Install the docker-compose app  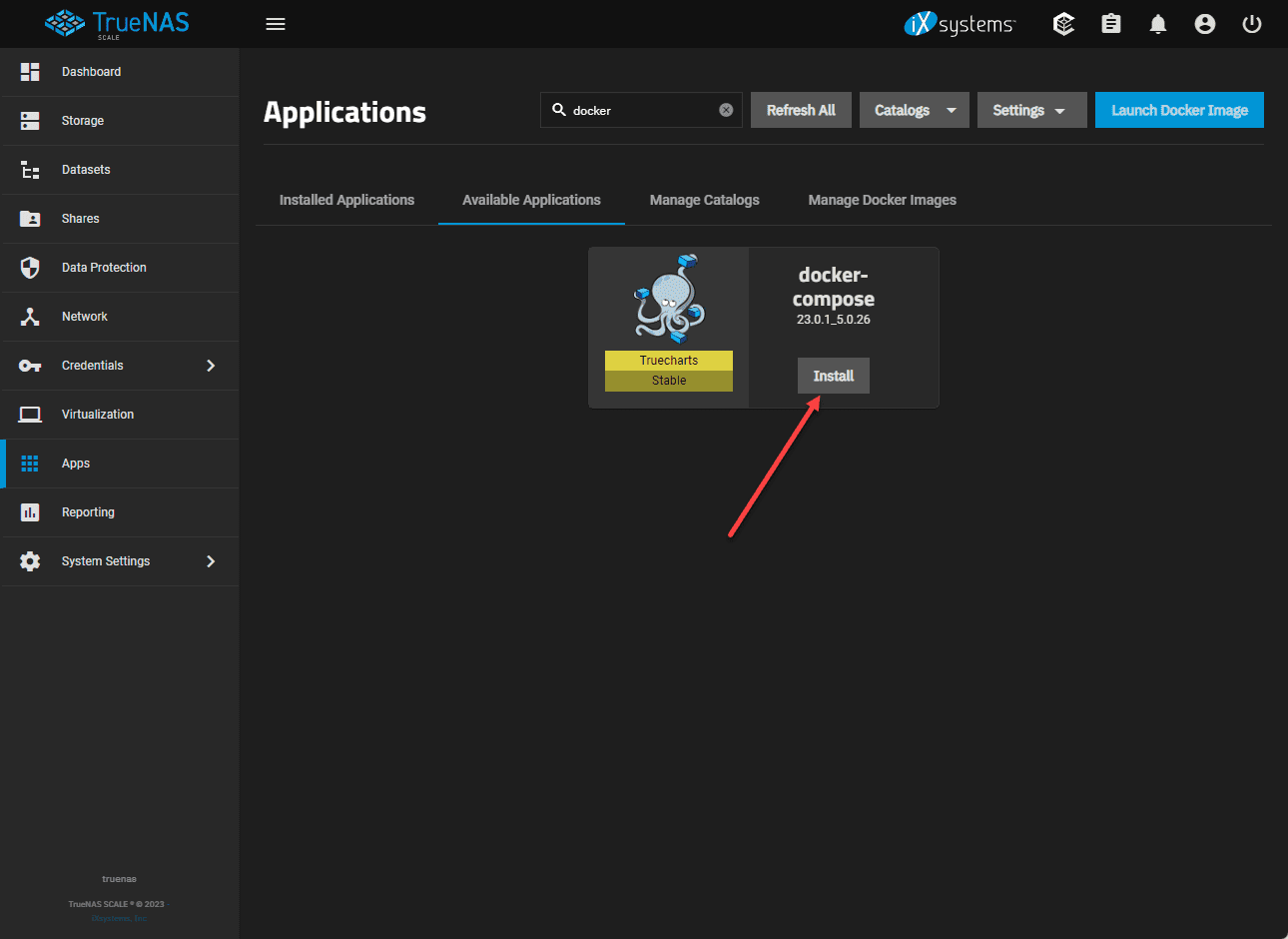(833, 376)
